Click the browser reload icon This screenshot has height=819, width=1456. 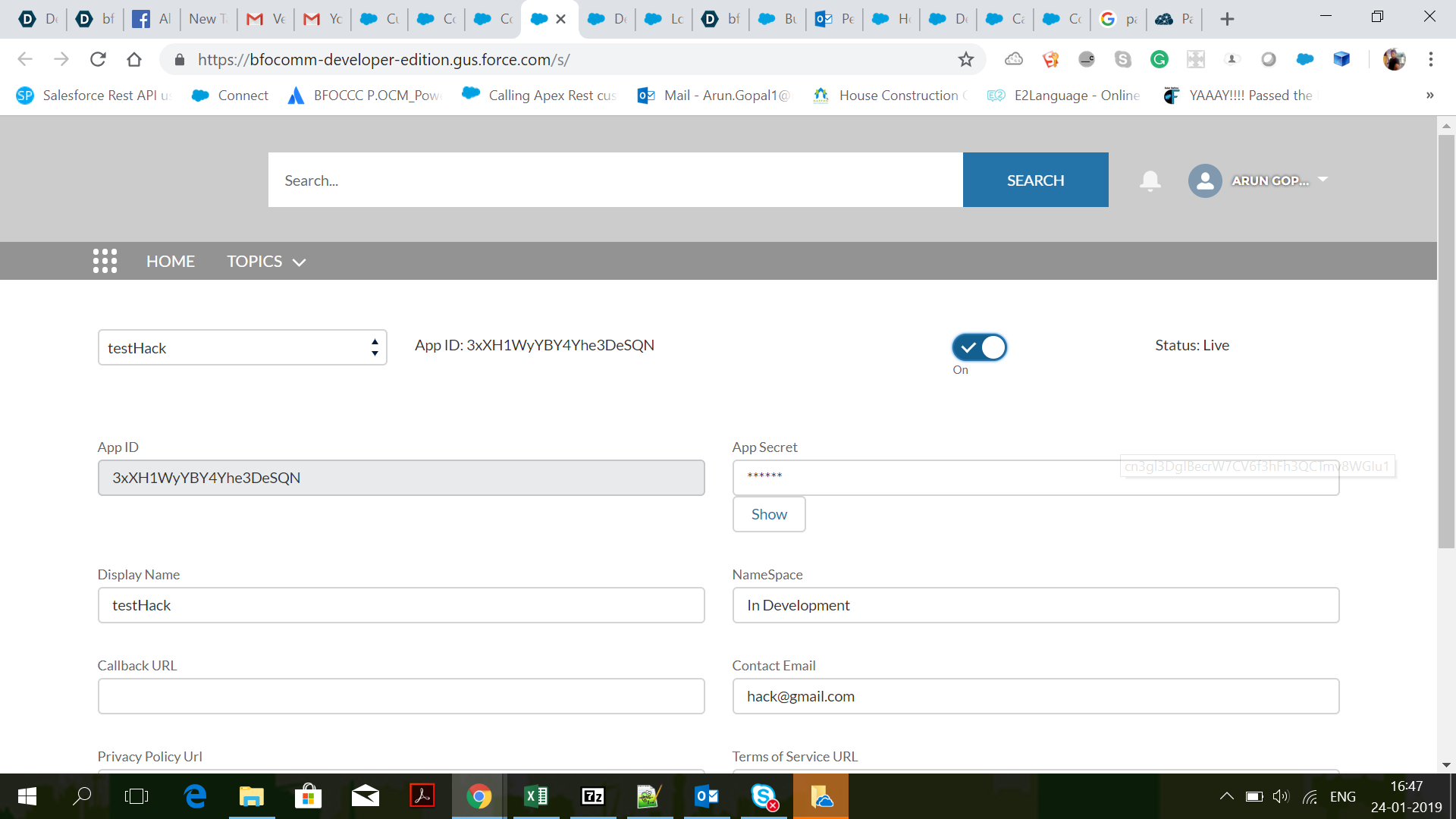(x=98, y=59)
